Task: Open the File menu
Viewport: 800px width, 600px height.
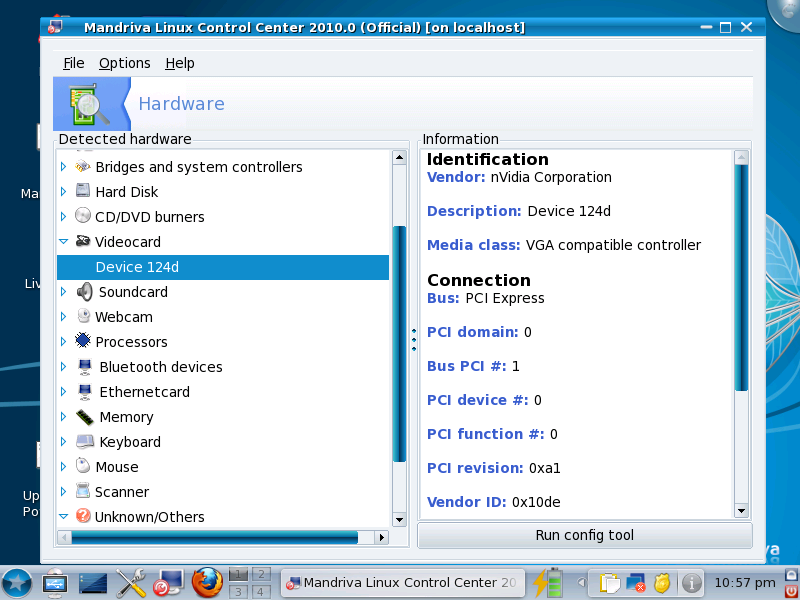Action: (73, 63)
